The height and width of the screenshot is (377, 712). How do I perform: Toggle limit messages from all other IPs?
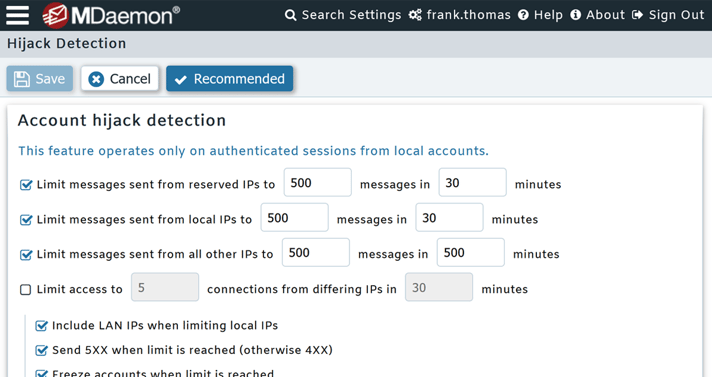click(x=26, y=254)
